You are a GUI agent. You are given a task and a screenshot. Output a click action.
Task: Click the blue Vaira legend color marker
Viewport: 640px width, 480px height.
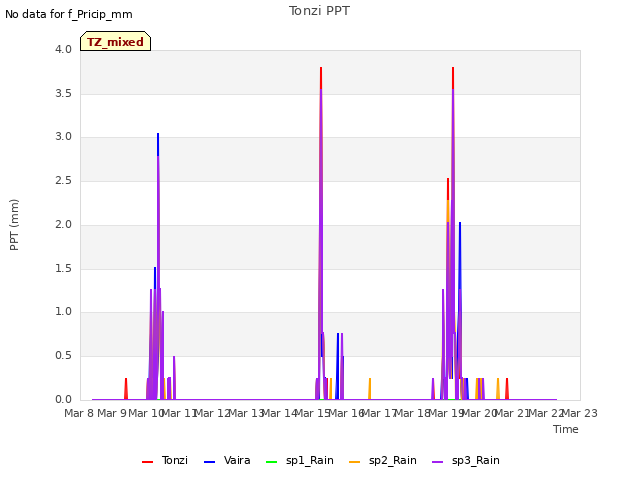pyautogui.click(x=209, y=462)
